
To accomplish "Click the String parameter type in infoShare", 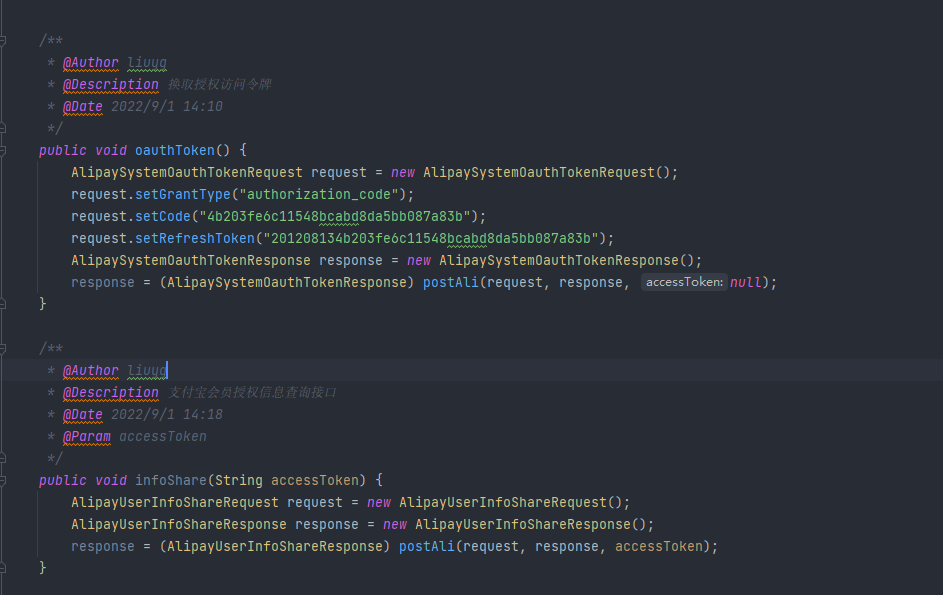I will click(x=239, y=480).
